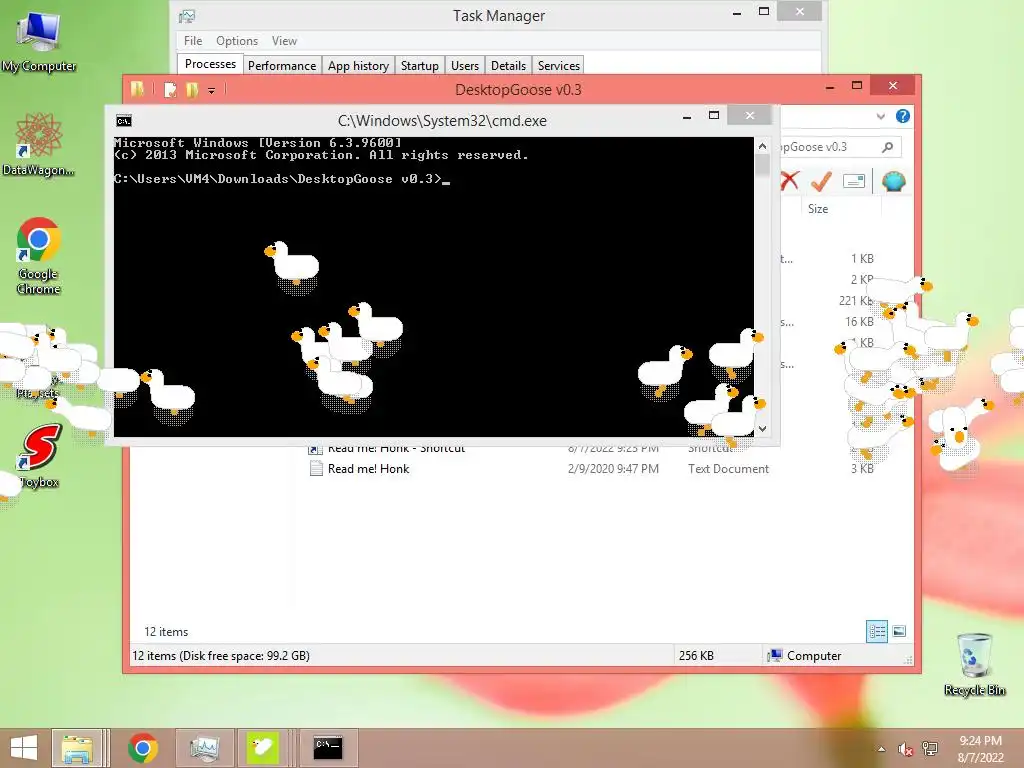This screenshot has width=1024, height=768.
Task: Click the shell globe icon in Explorer toolbar
Action: click(x=893, y=181)
